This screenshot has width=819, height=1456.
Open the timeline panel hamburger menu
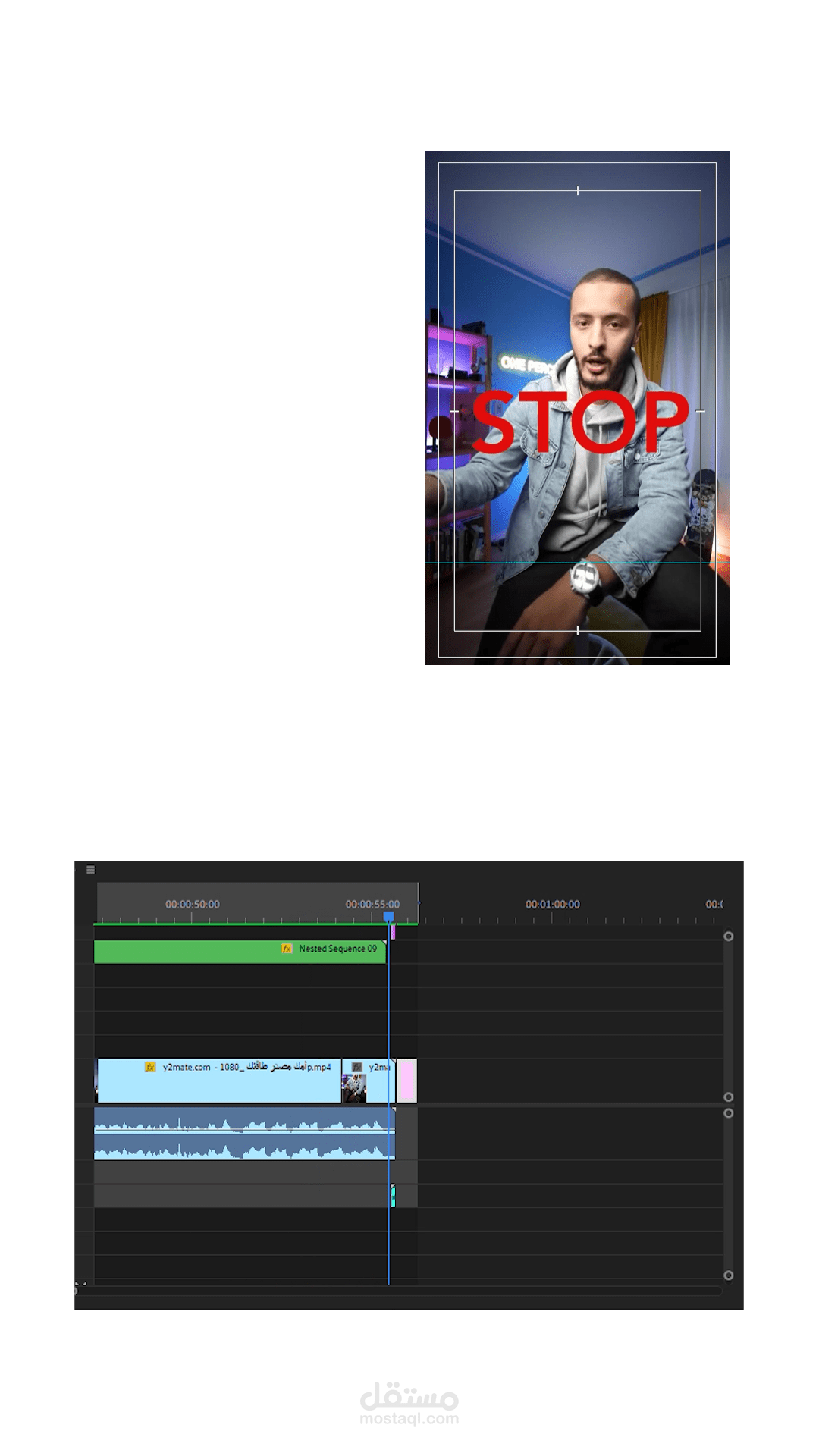(x=90, y=870)
